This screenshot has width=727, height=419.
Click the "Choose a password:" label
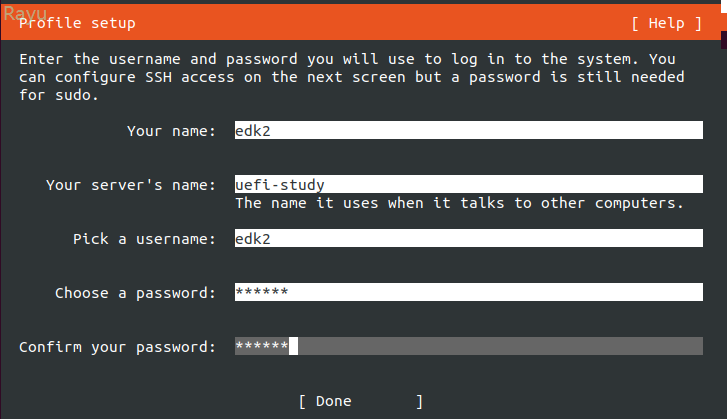tap(135, 293)
